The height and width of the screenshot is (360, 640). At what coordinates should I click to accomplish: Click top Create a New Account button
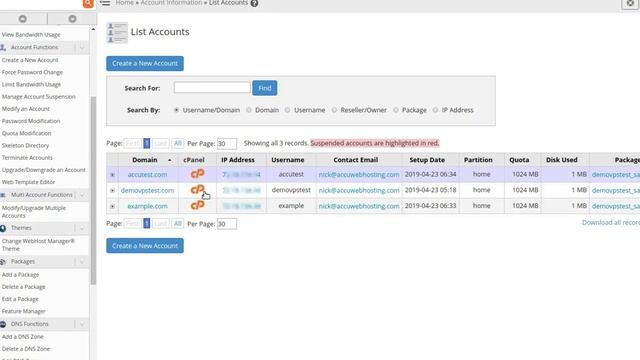[x=145, y=64]
